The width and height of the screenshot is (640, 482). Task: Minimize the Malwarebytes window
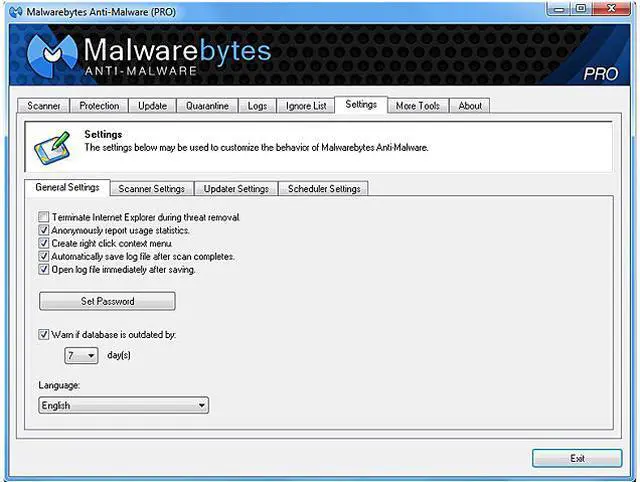(x=560, y=9)
